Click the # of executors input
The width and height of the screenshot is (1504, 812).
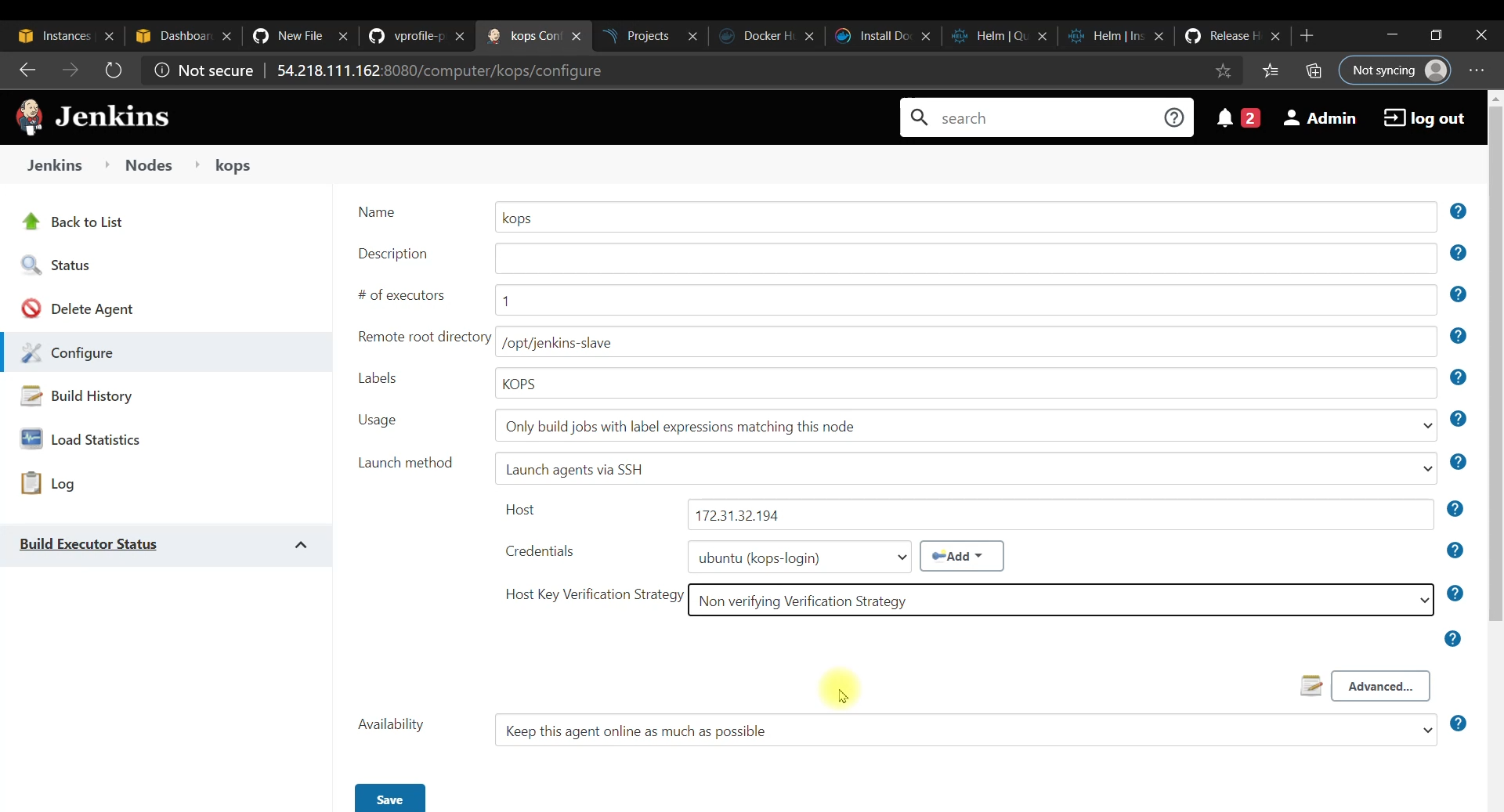(966, 301)
